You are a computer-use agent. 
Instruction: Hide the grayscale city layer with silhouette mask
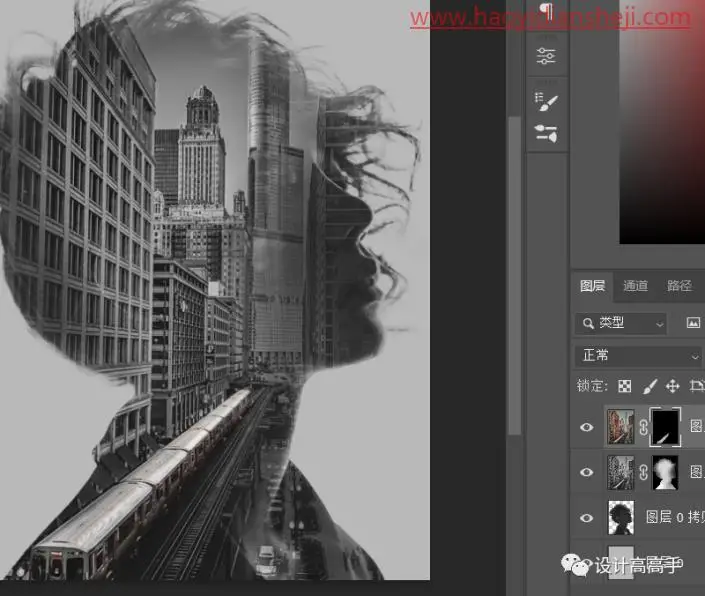click(586, 472)
